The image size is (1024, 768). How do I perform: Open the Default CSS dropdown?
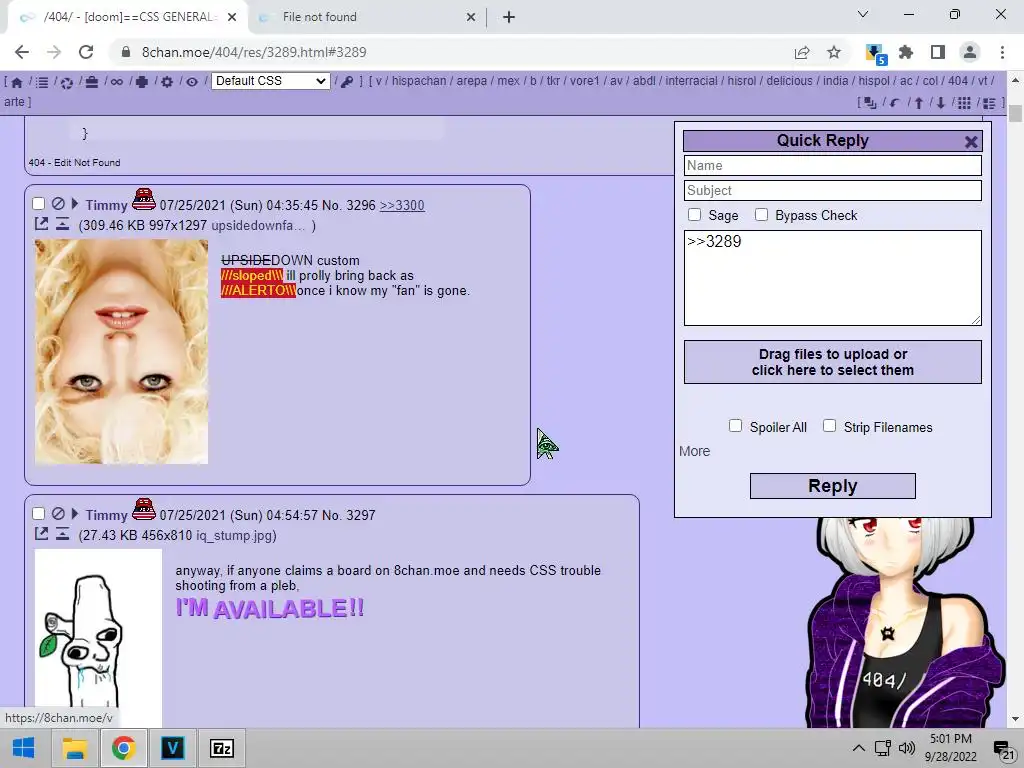(270, 81)
